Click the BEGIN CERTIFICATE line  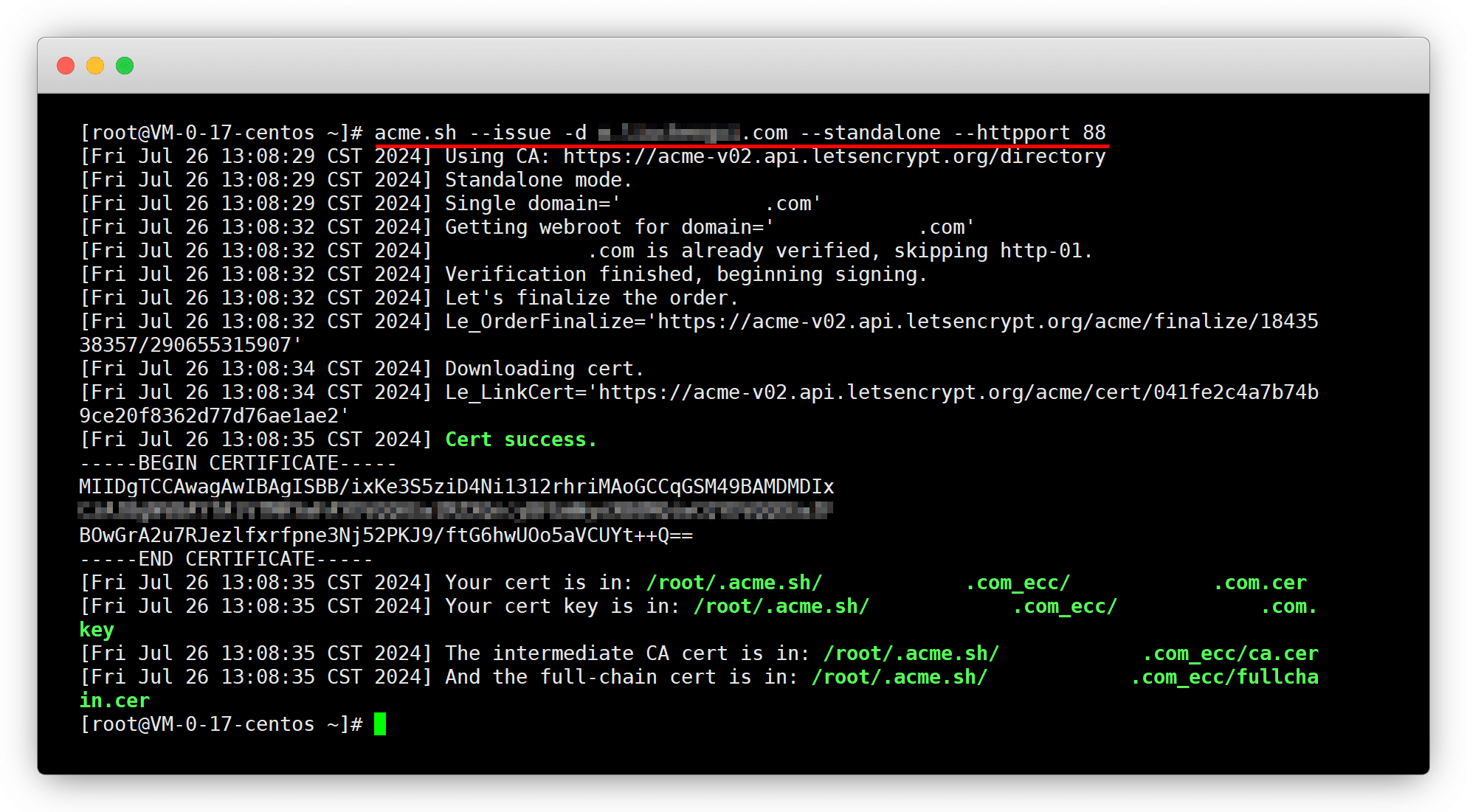coord(238,463)
